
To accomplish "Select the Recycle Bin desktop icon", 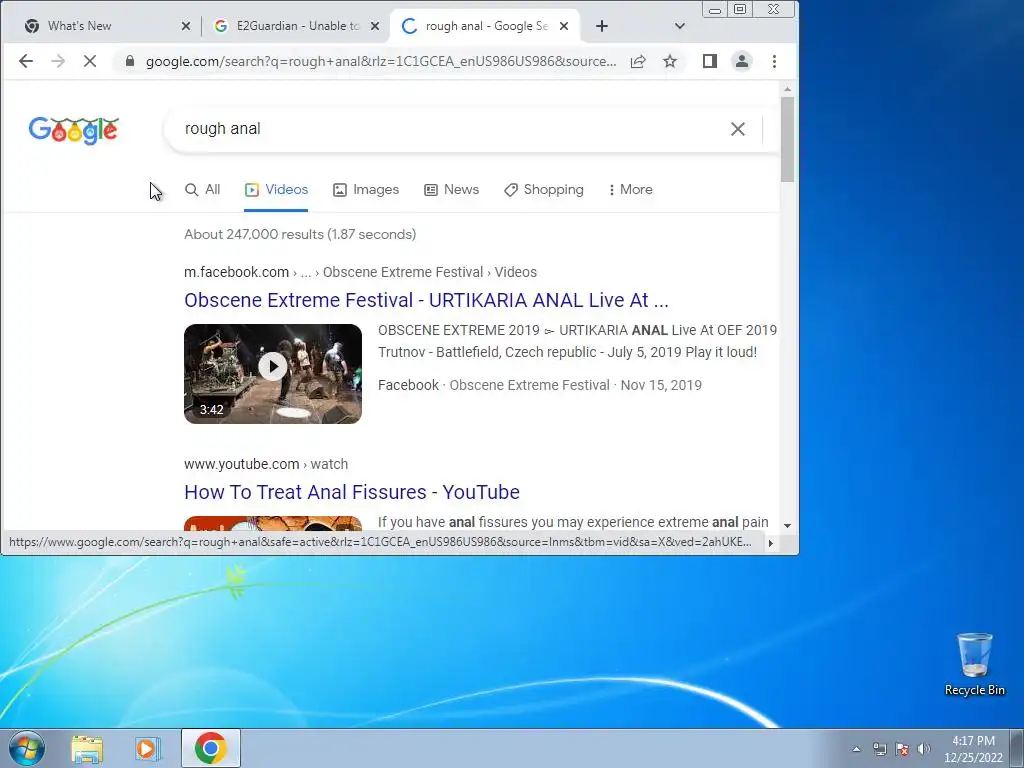I will (974, 664).
